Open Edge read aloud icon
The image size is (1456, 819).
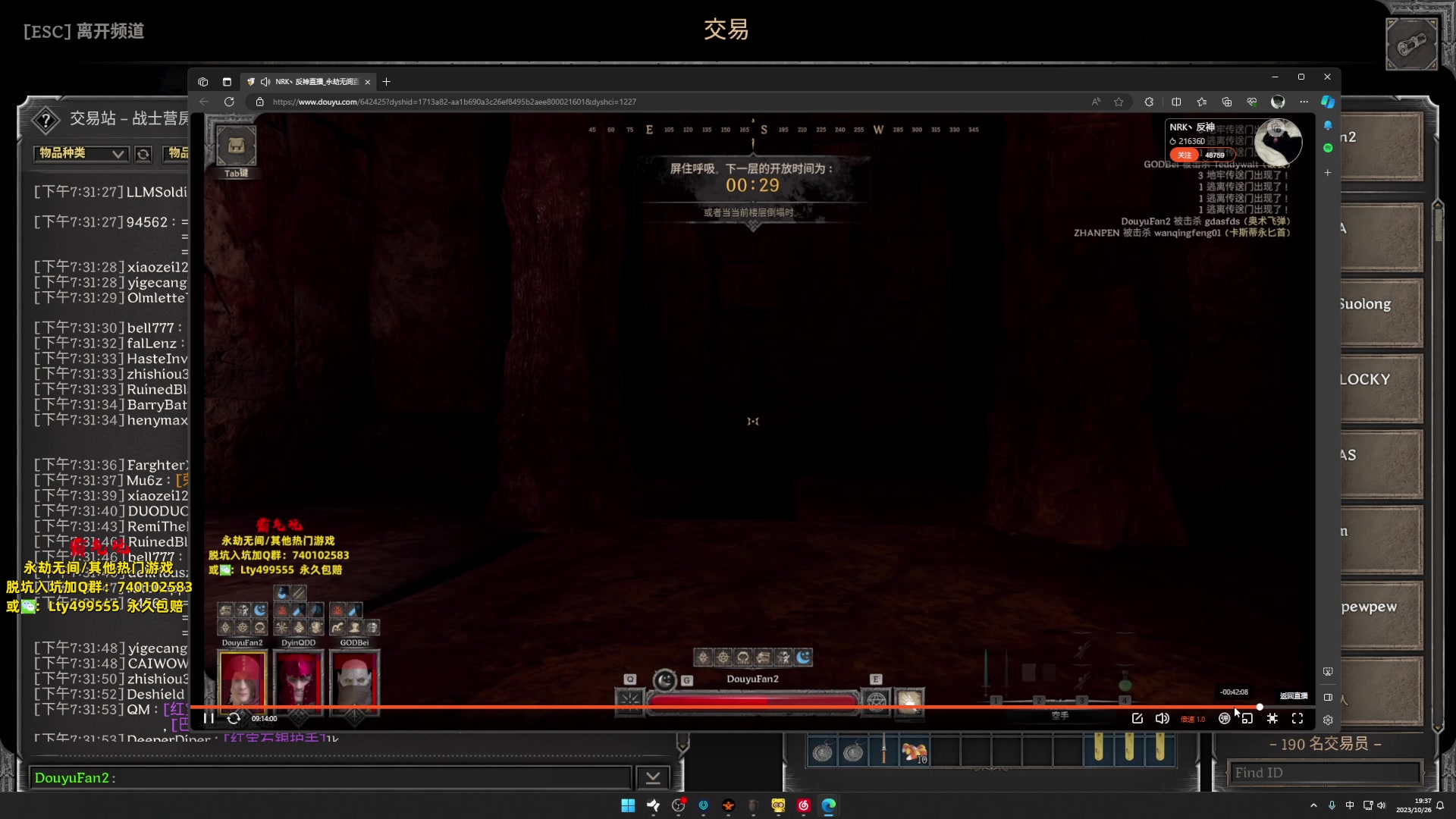pos(1096,102)
